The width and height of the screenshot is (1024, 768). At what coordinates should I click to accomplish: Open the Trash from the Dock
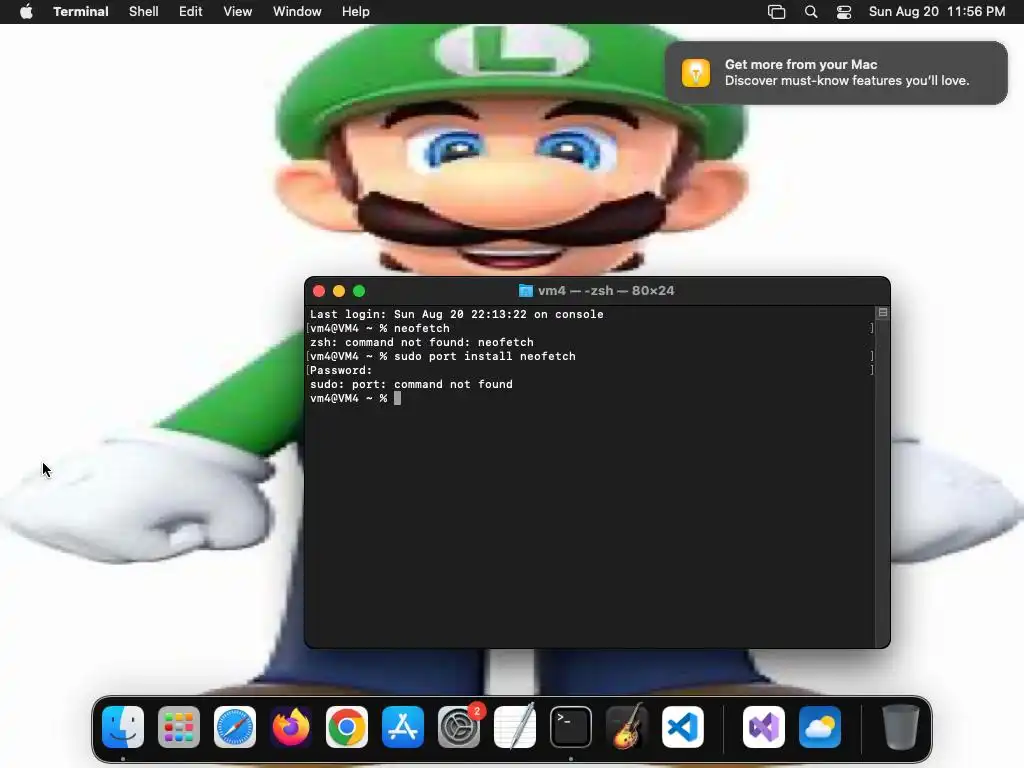tap(901, 727)
